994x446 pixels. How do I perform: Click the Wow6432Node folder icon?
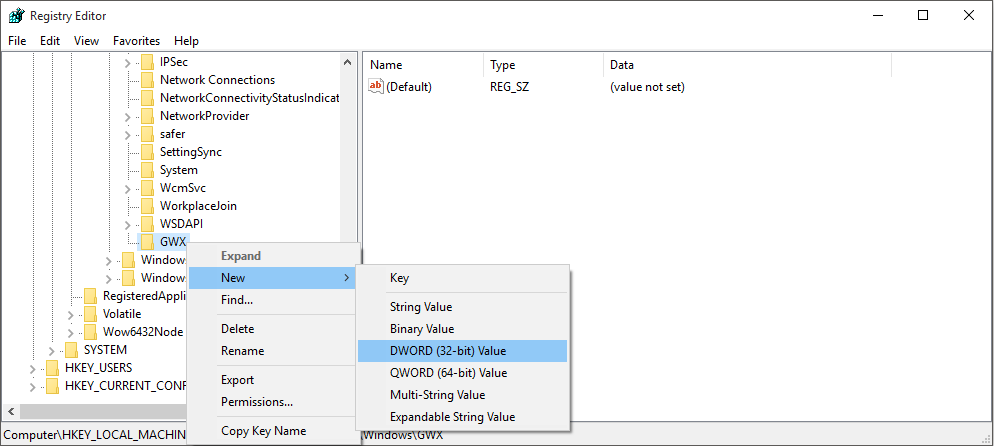click(90, 332)
